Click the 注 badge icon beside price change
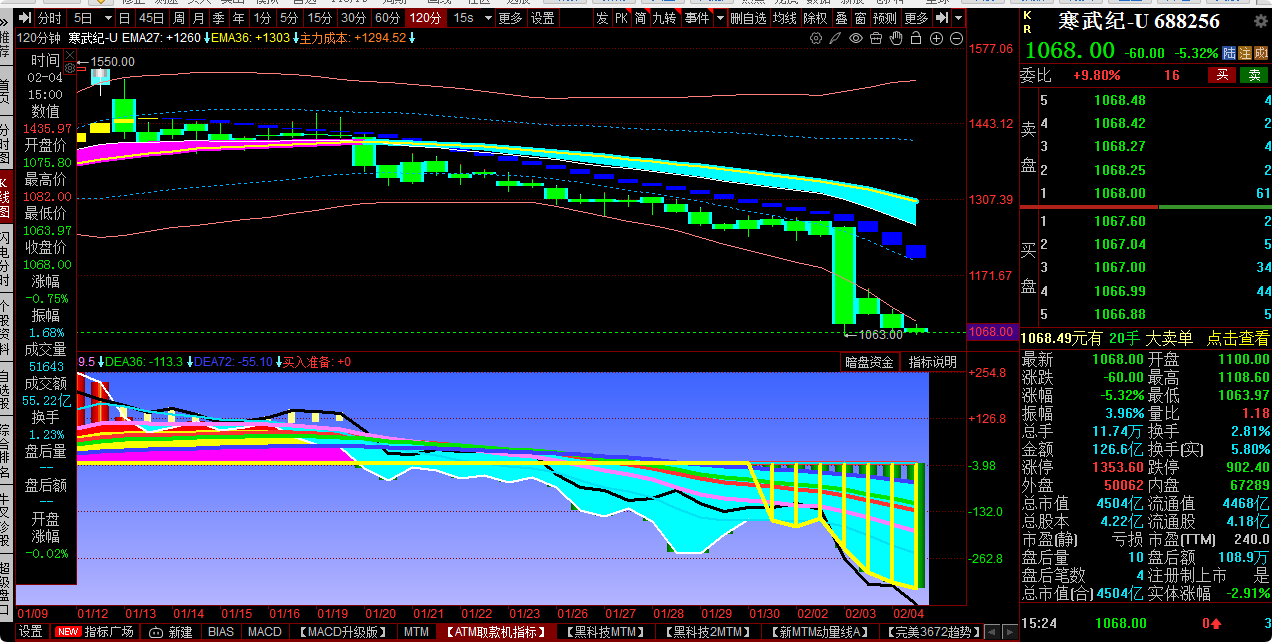The height and width of the screenshot is (642, 1272). (1246, 52)
